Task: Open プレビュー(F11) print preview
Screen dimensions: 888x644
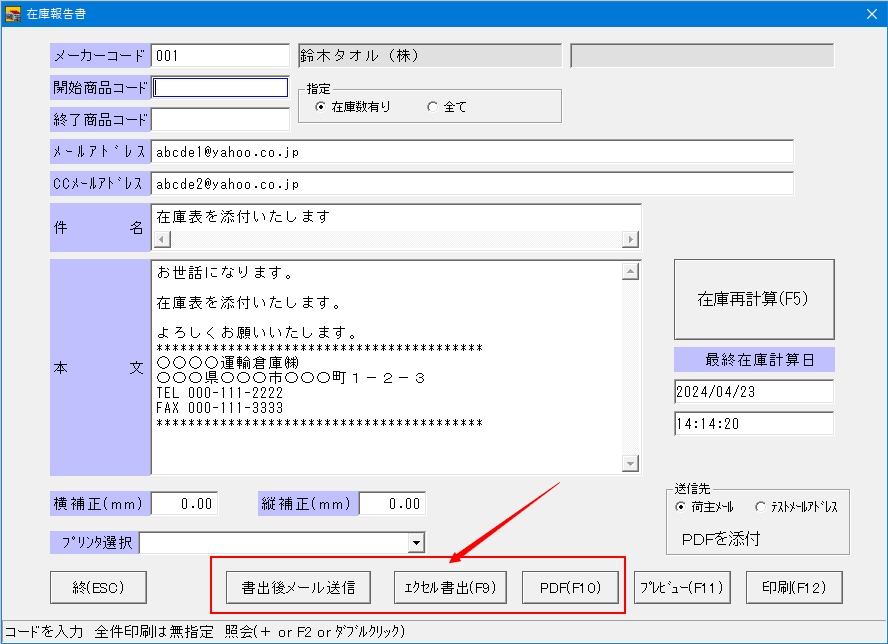Action: click(x=680, y=586)
